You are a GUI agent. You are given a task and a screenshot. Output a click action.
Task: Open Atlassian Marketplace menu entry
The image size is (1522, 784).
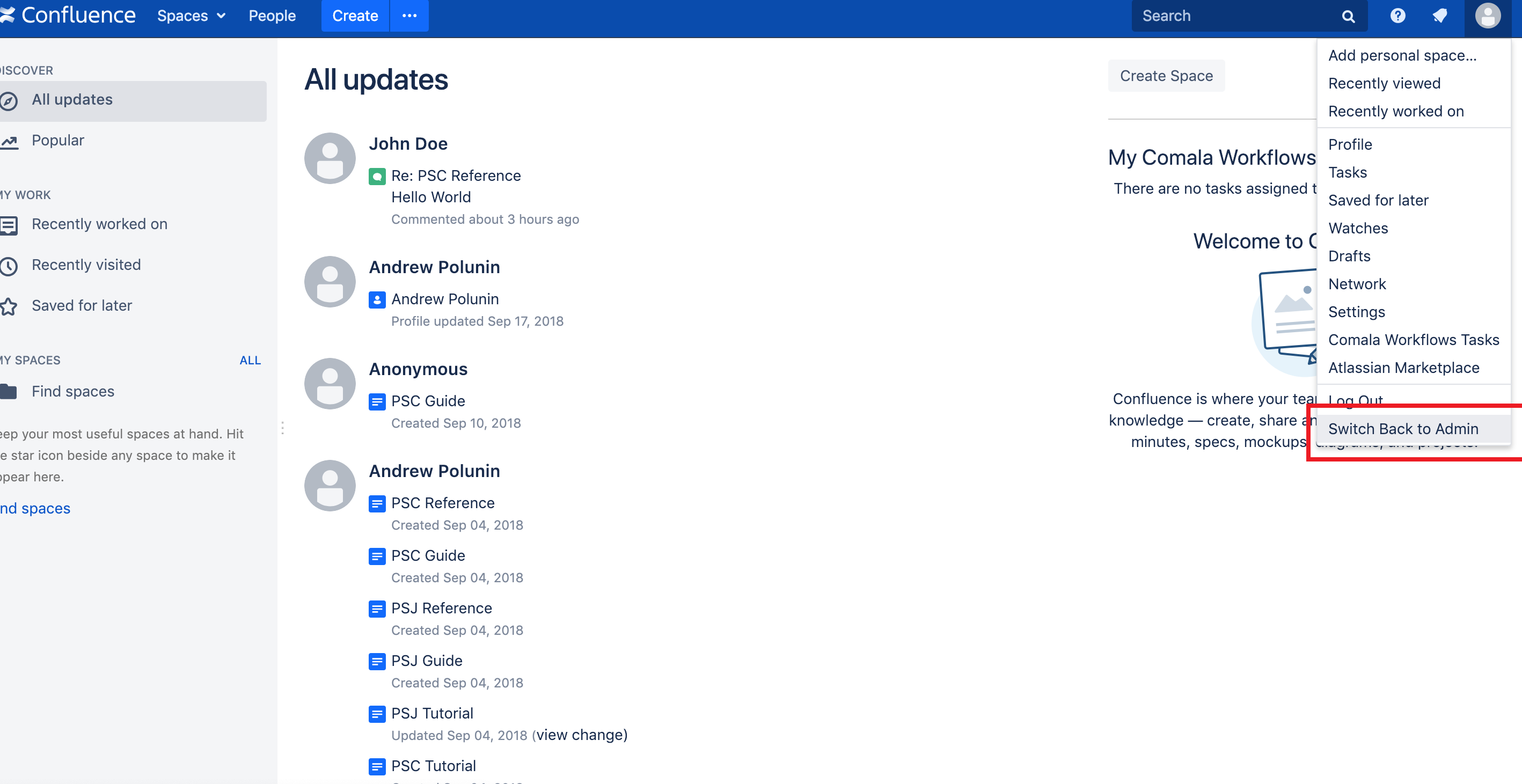coord(1404,368)
